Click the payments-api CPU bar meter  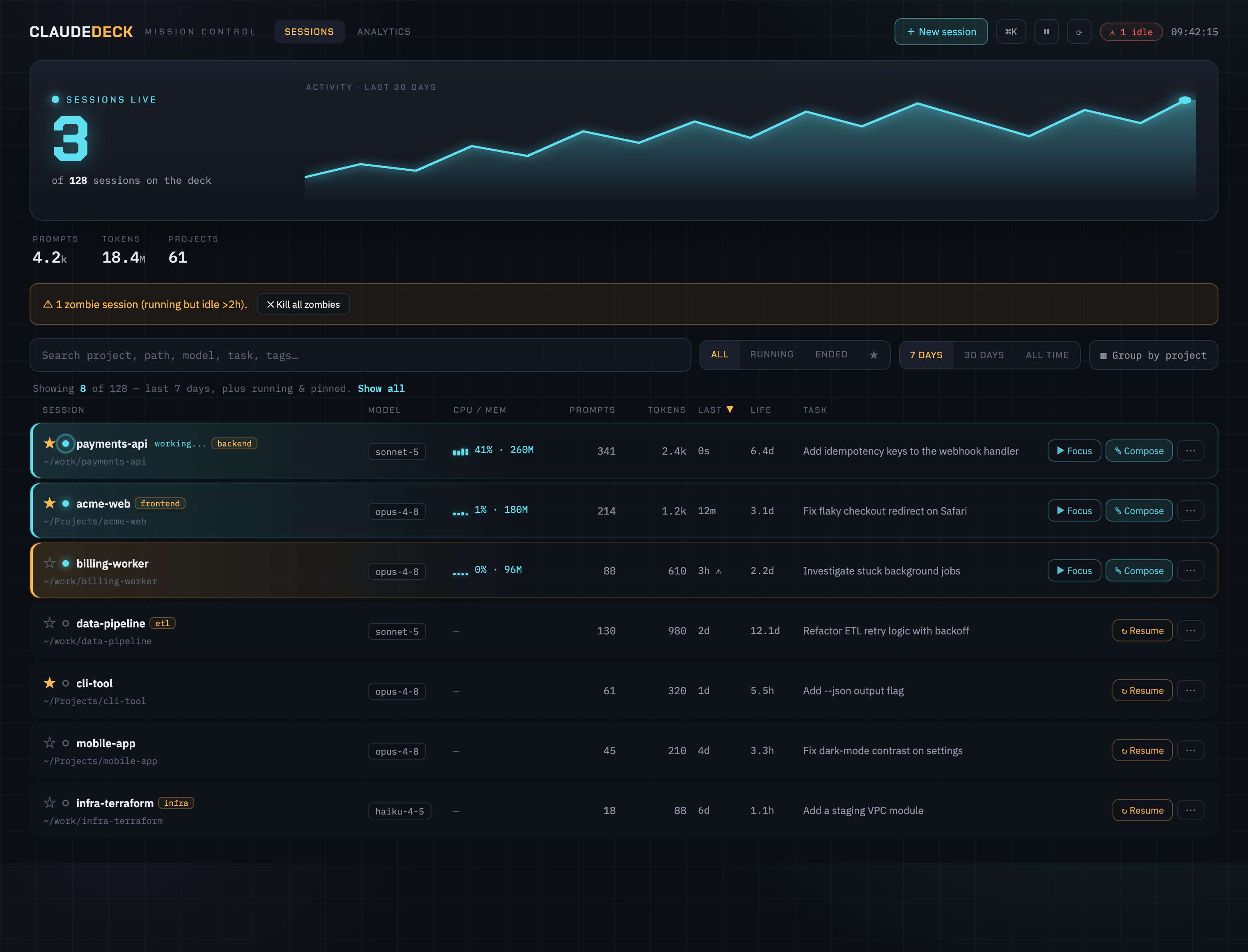pyautogui.click(x=460, y=451)
